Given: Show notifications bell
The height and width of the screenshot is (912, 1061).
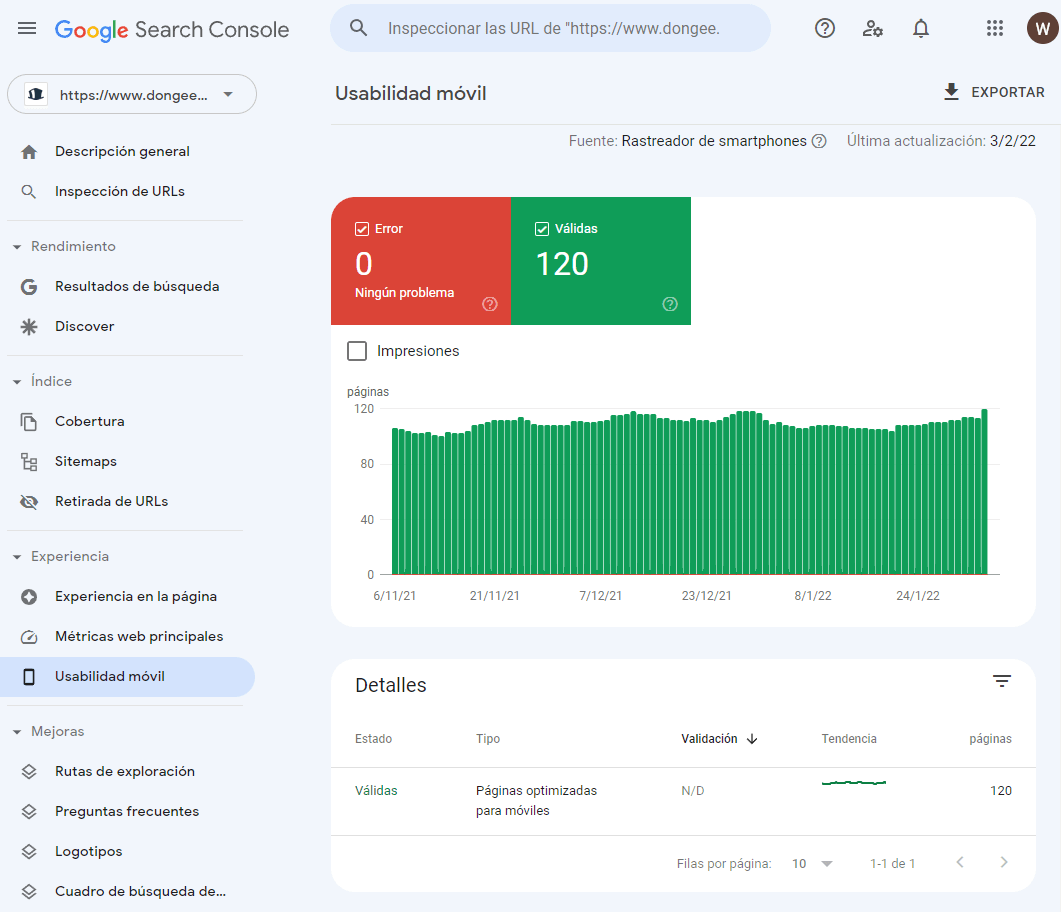Looking at the screenshot, I should click(920, 28).
